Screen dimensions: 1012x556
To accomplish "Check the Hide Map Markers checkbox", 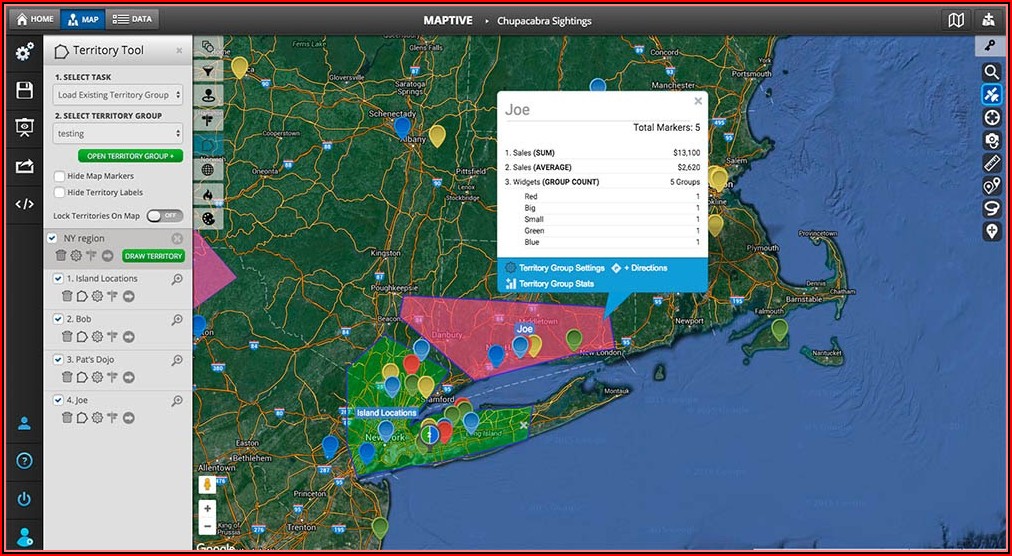I will point(60,176).
